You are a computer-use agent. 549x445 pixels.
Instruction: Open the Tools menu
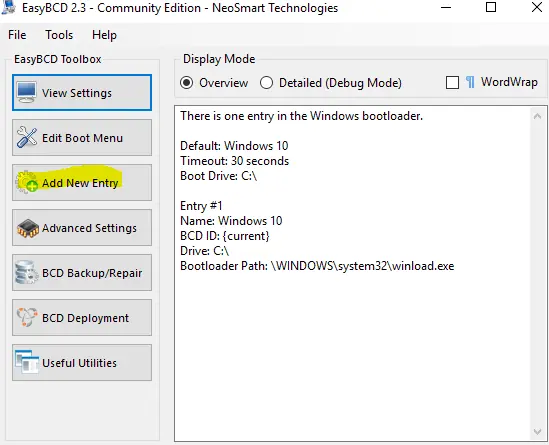click(59, 35)
